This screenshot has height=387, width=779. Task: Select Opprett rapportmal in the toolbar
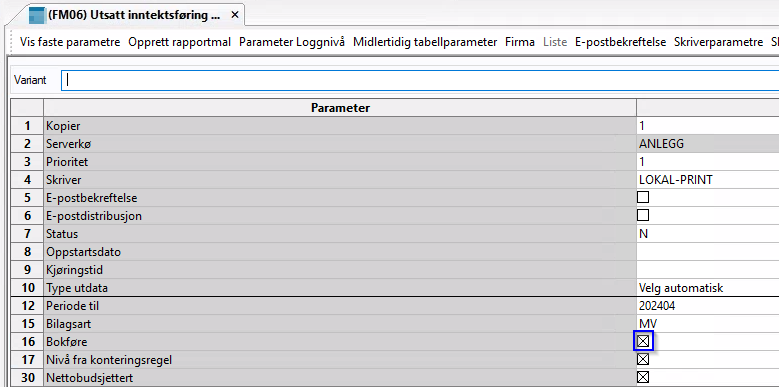pos(179,42)
